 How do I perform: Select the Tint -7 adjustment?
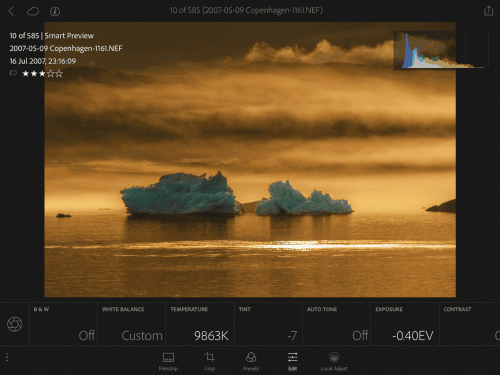268,324
